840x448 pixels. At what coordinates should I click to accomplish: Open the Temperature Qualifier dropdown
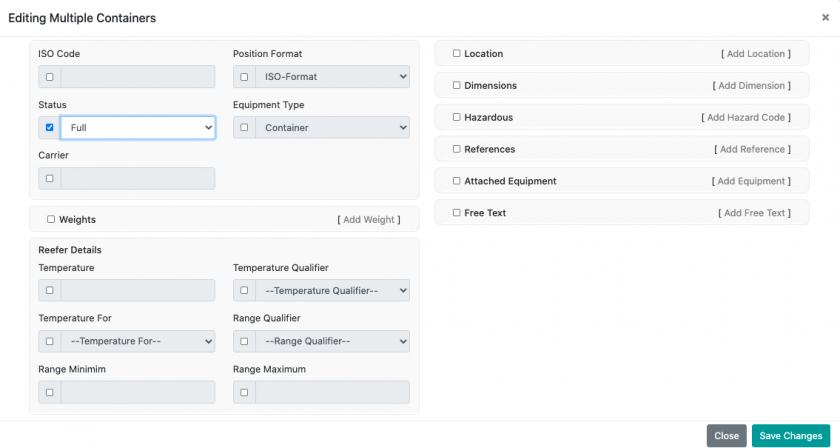tap(333, 290)
